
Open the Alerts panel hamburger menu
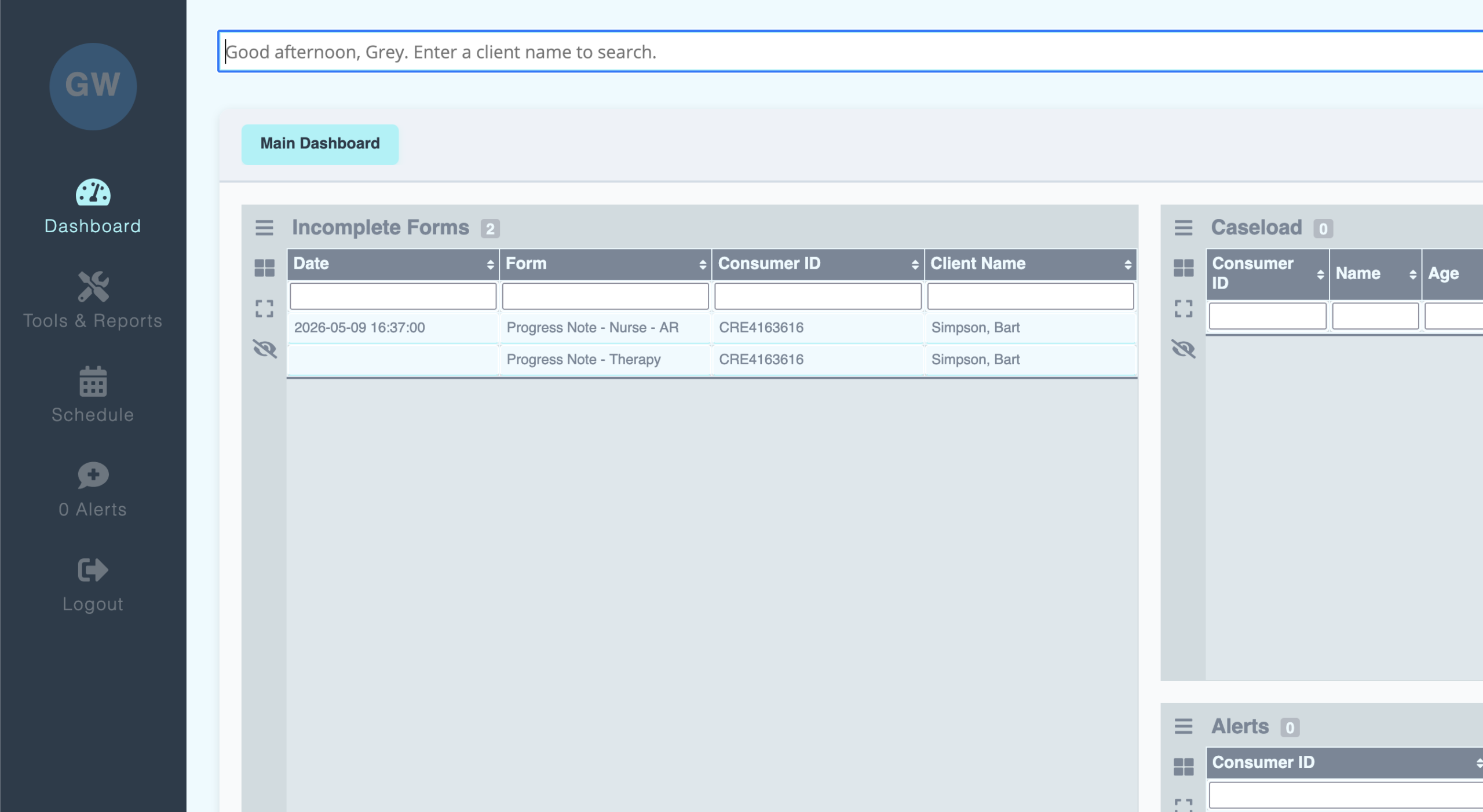(x=1184, y=726)
